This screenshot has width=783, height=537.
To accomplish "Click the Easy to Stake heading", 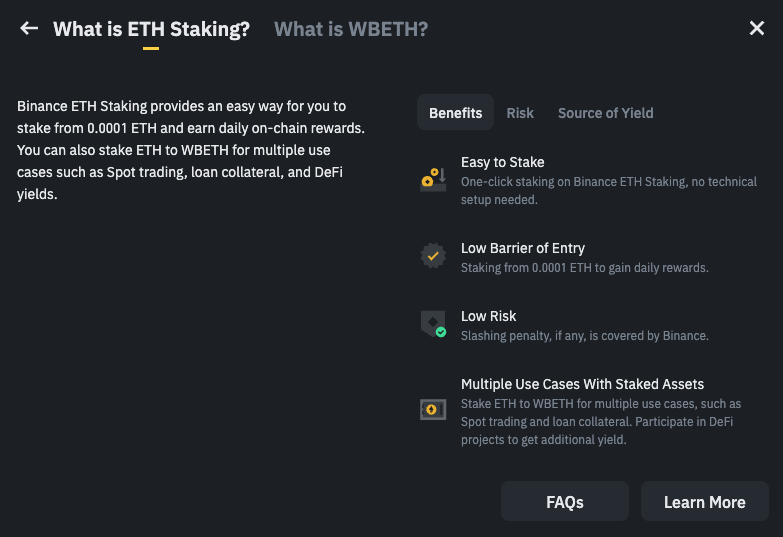I will tap(502, 162).
